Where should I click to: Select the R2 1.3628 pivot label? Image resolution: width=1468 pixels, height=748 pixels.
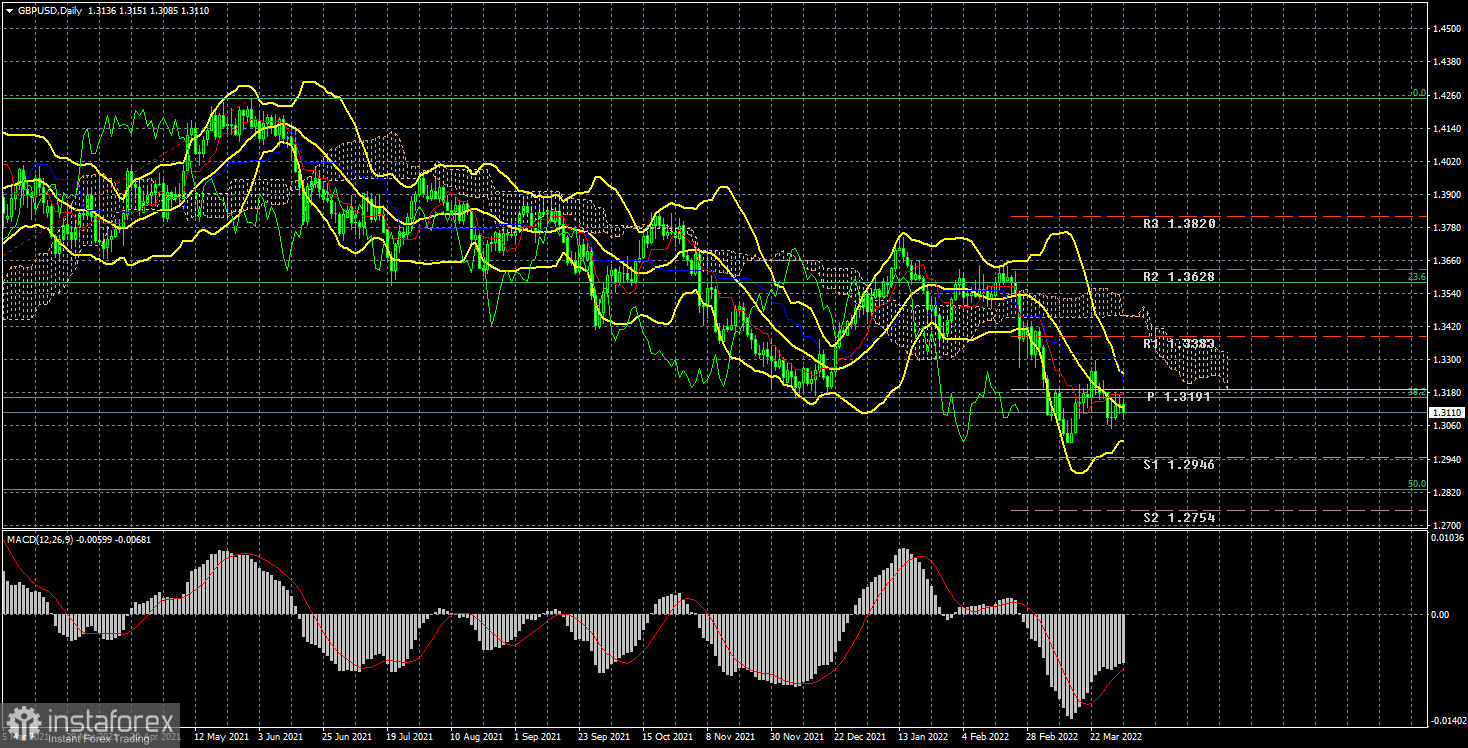click(1179, 276)
